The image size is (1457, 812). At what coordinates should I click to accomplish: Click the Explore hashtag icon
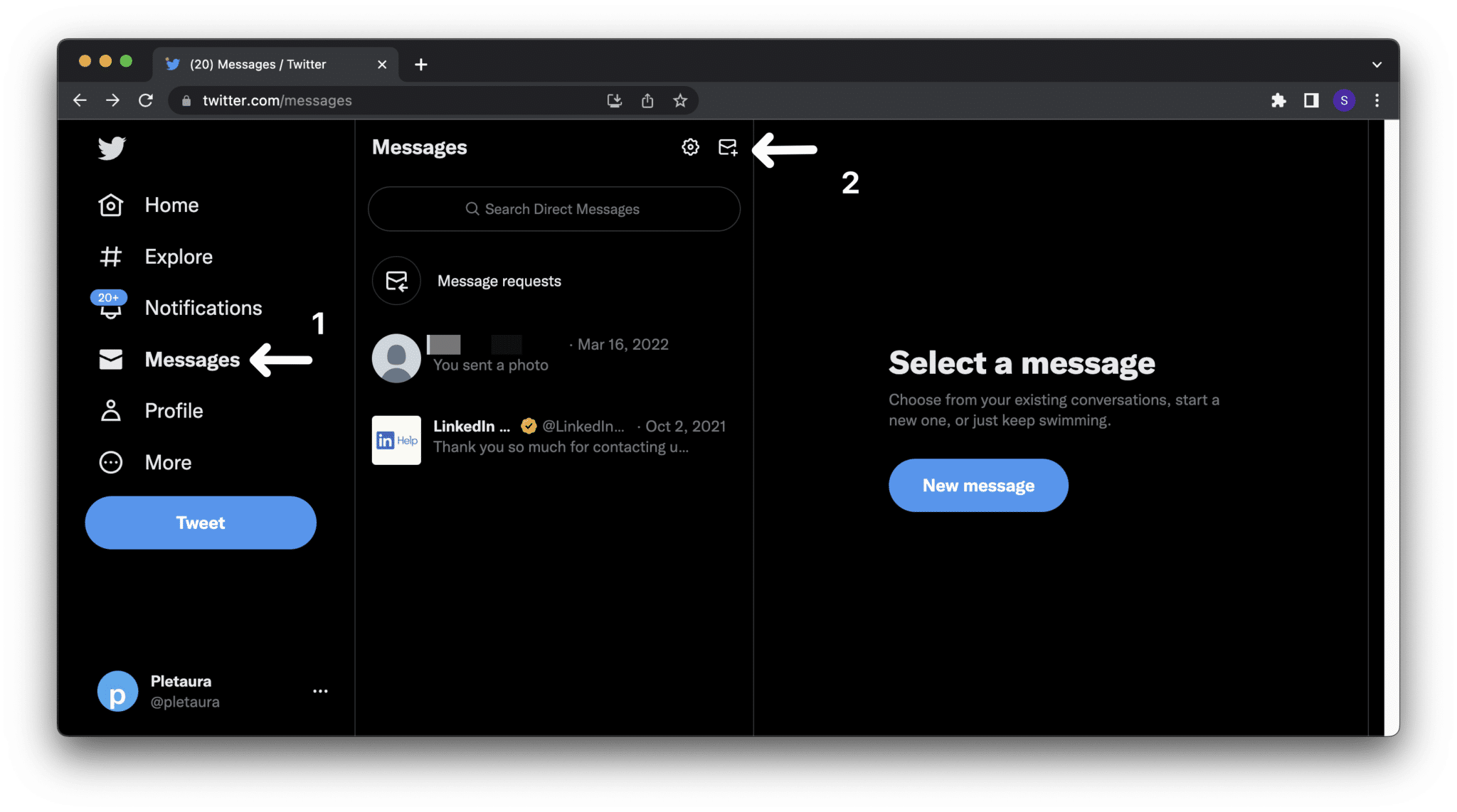pos(109,256)
